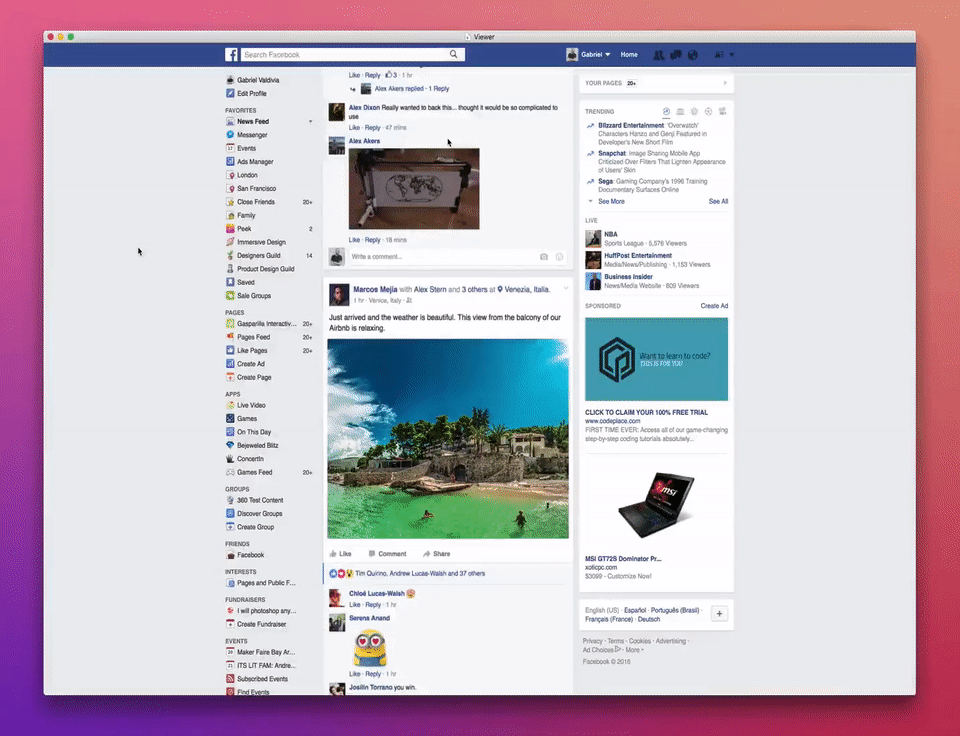960x736 pixels.
Task: Open Snapchat trending topic
Action: click(x=612, y=154)
